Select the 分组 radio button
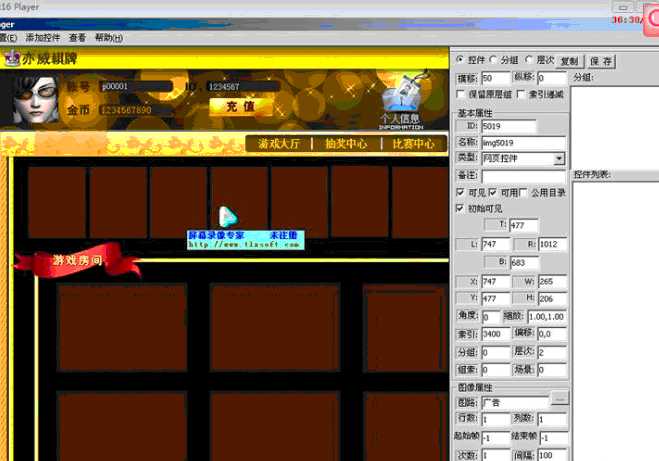The image size is (659, 461). pyautogui.click(x=493, y=60)
